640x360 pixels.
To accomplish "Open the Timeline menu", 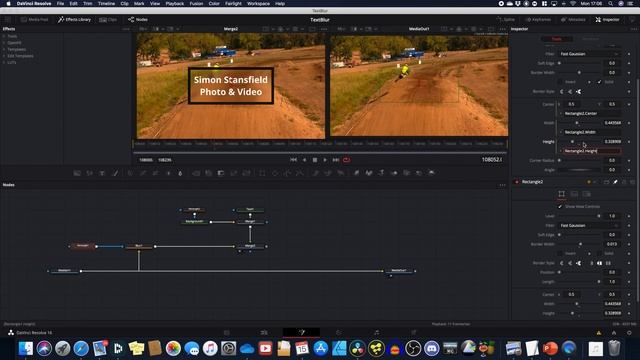I will pos(106,3).
